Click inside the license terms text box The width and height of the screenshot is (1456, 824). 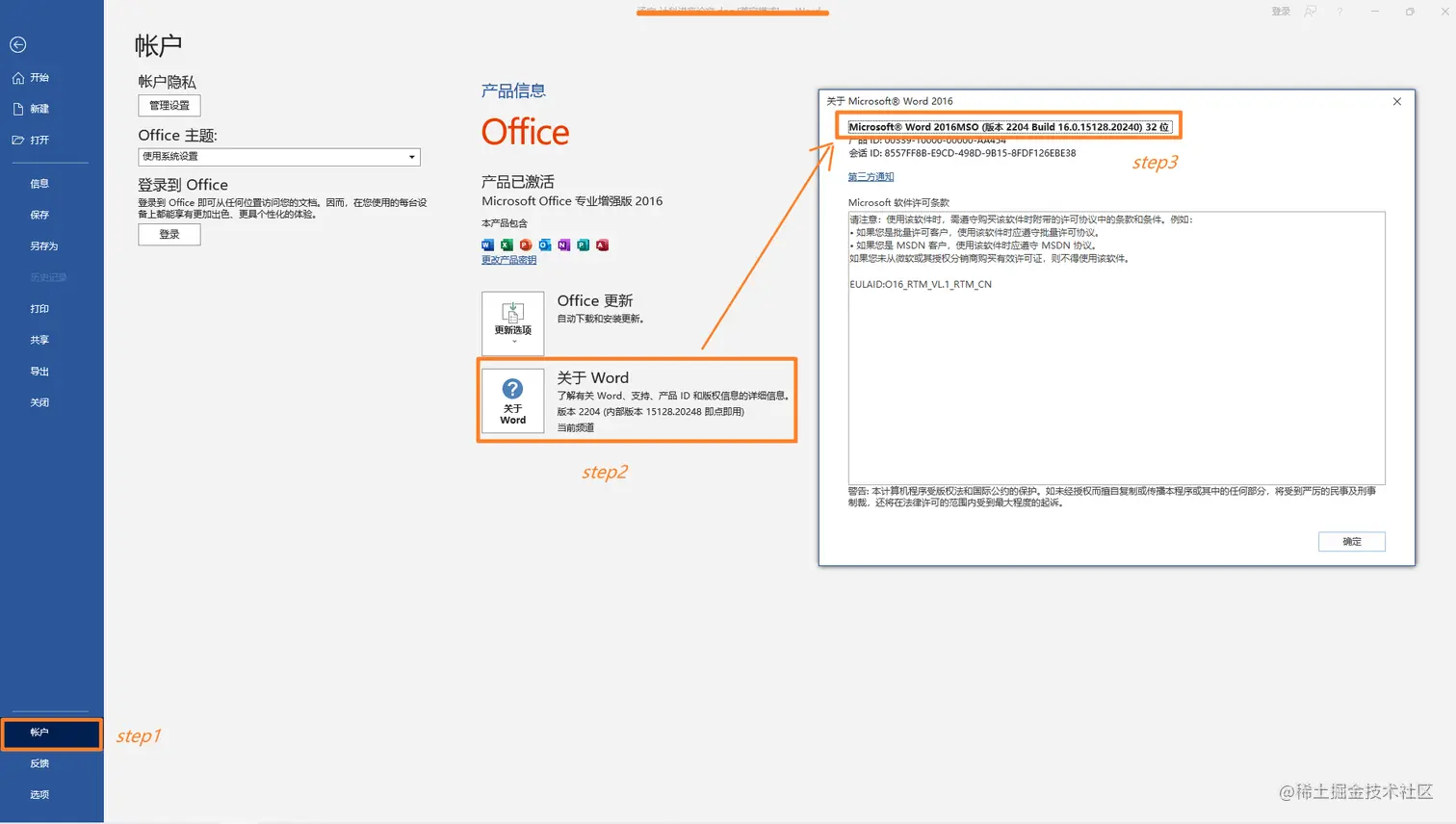(1117, 348)
